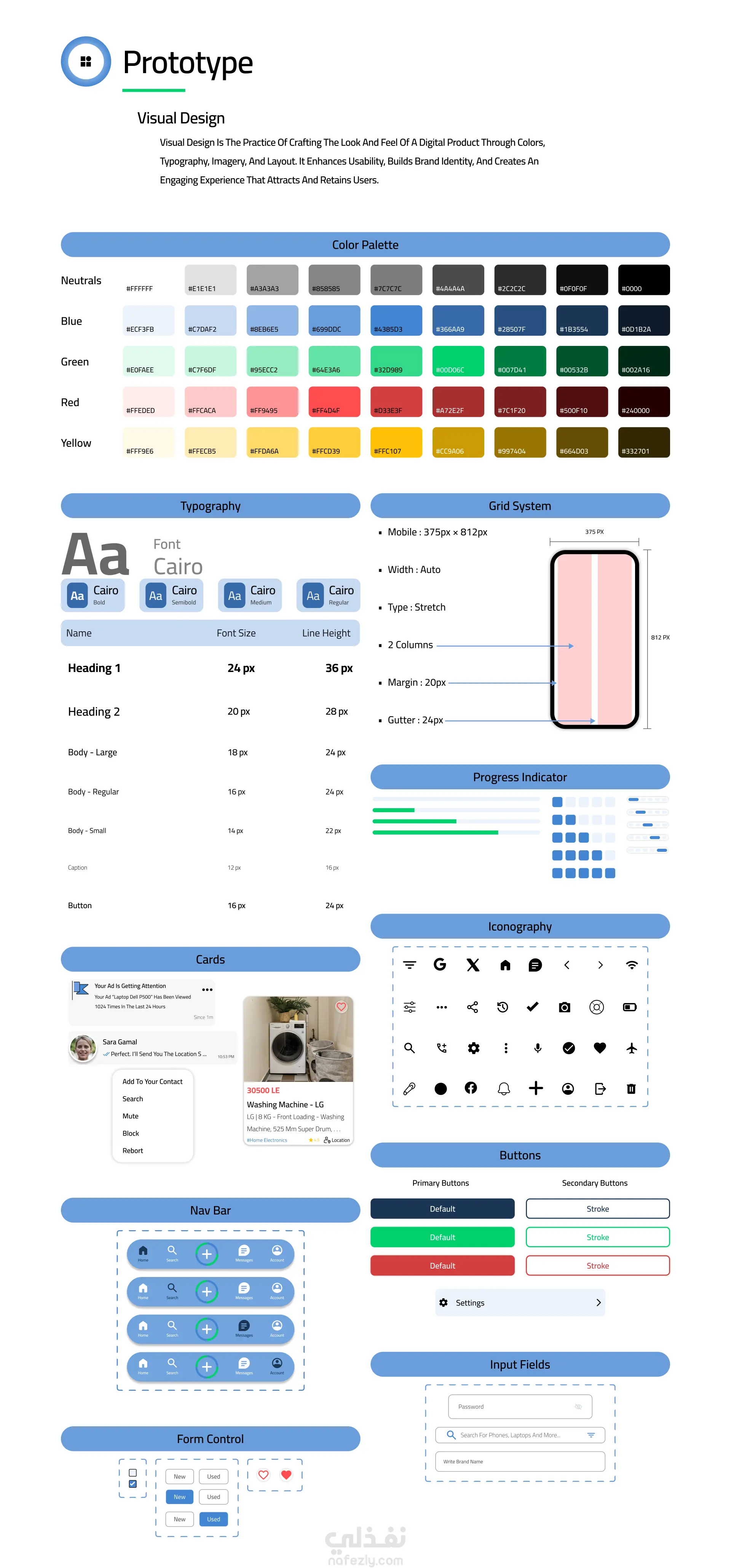Screen dimensions: 731x1568
Task: Choose Block from the contact menu
Action: click(x=131, y=1133)
